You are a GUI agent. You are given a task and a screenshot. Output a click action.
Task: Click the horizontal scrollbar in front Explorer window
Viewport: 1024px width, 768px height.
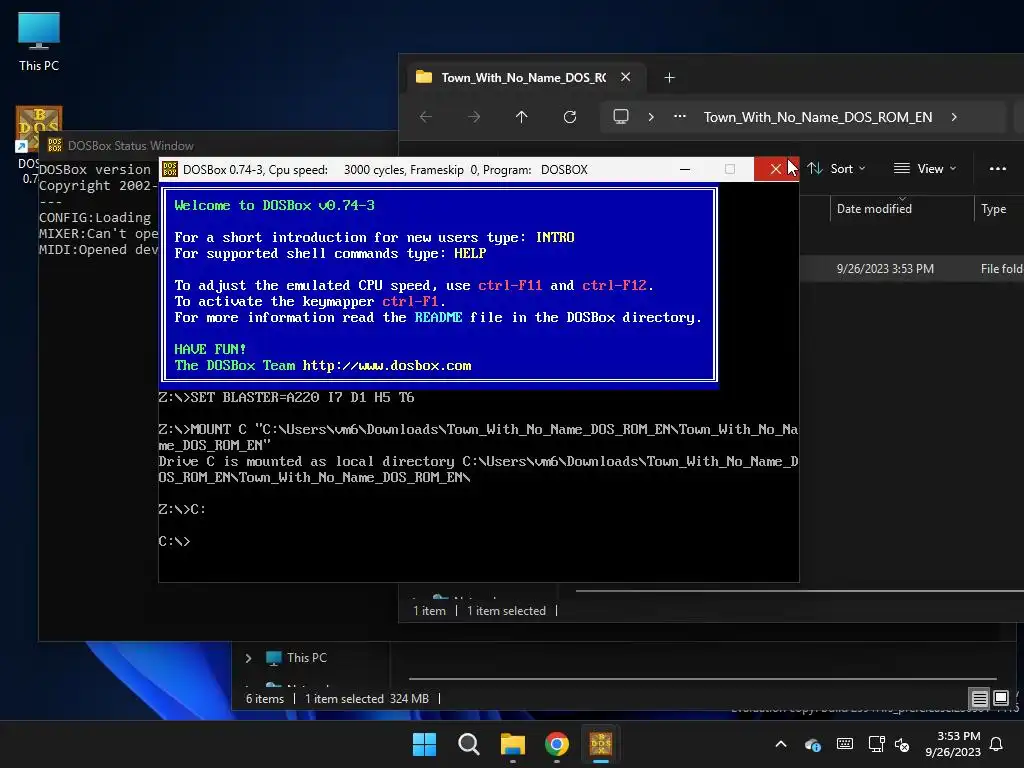[799, 591]
